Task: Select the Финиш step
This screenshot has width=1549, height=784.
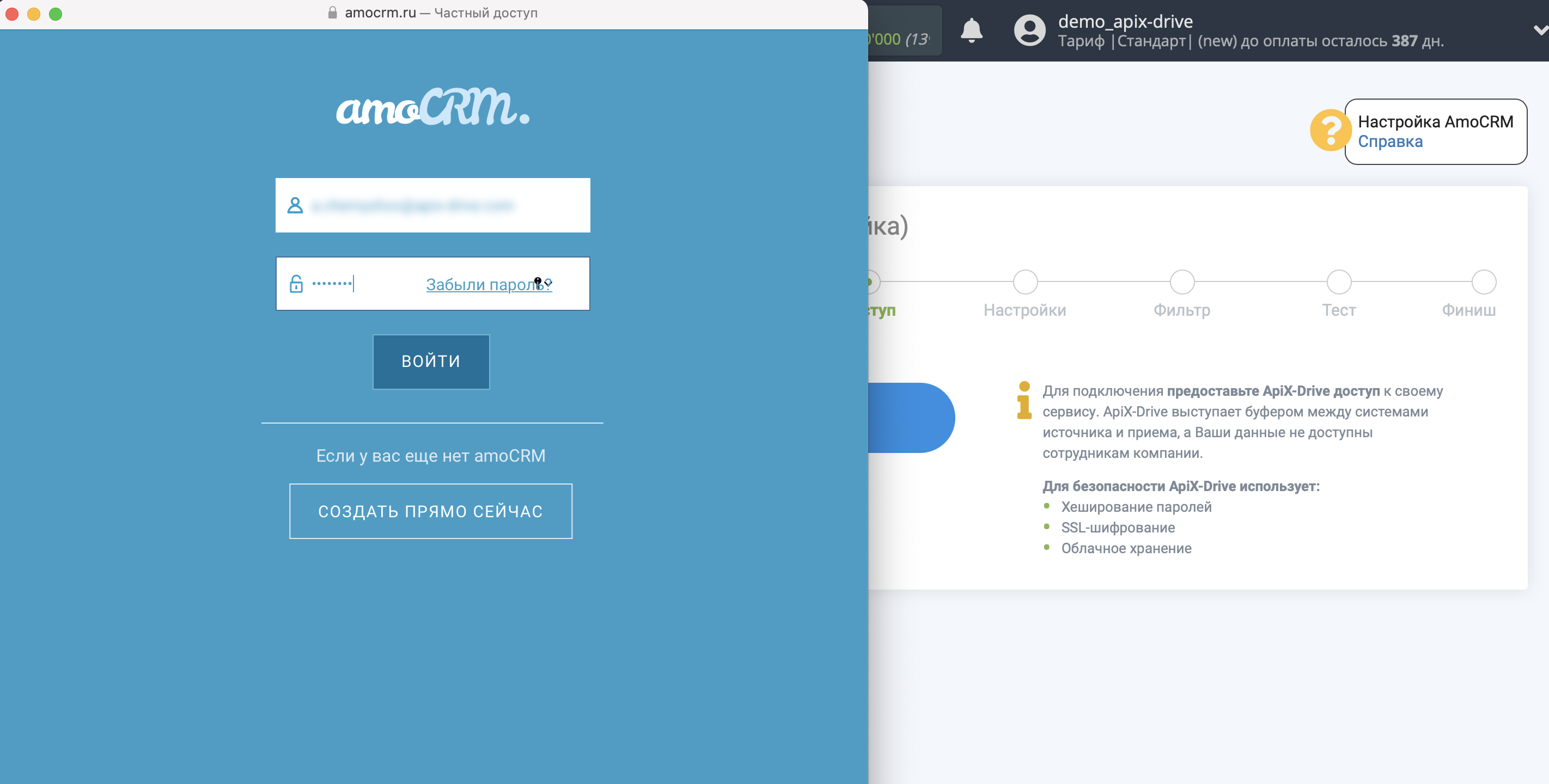Action: click(x=1468, y=310)
